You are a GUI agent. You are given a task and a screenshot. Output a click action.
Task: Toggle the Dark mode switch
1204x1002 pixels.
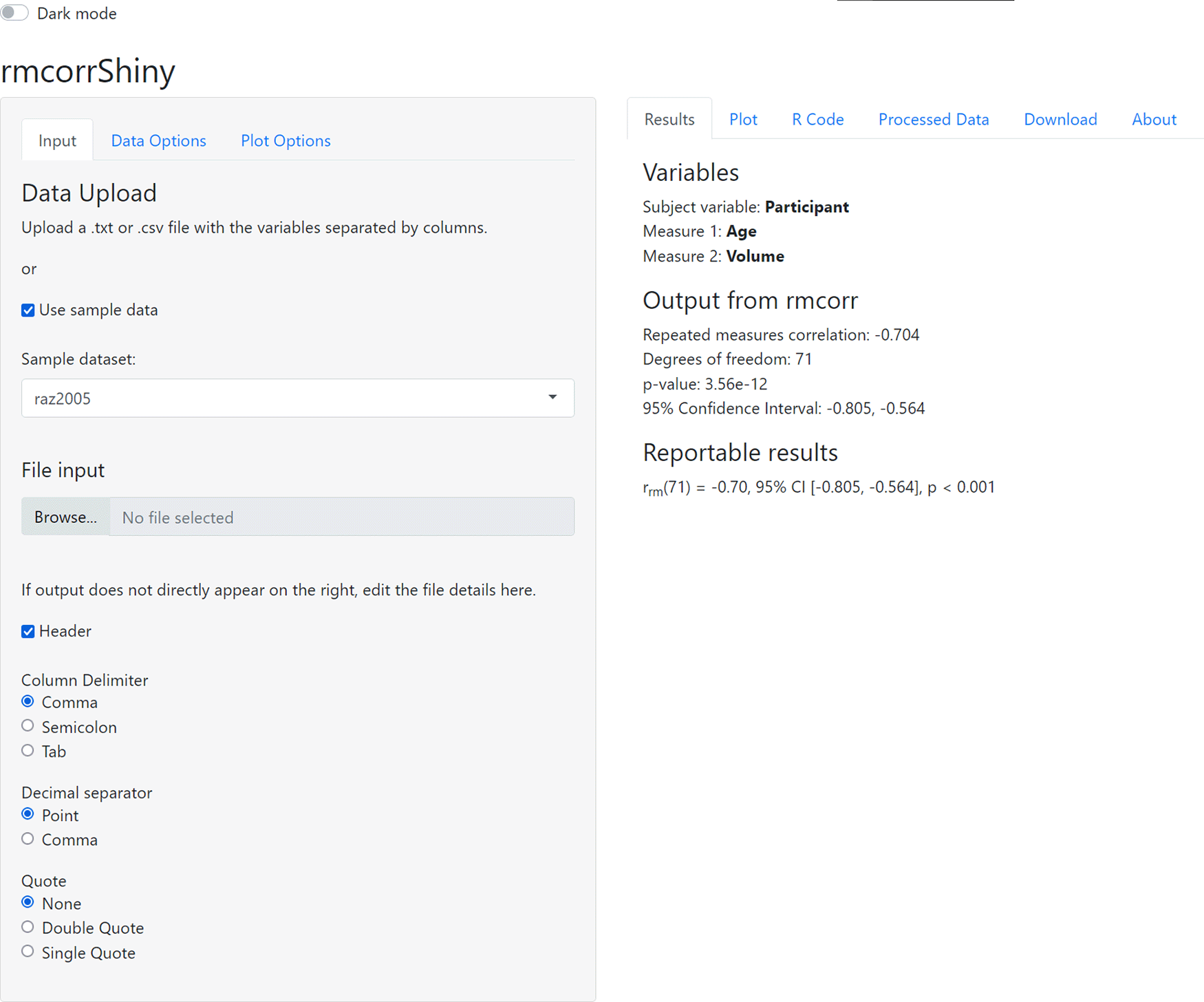click(15, 13)
